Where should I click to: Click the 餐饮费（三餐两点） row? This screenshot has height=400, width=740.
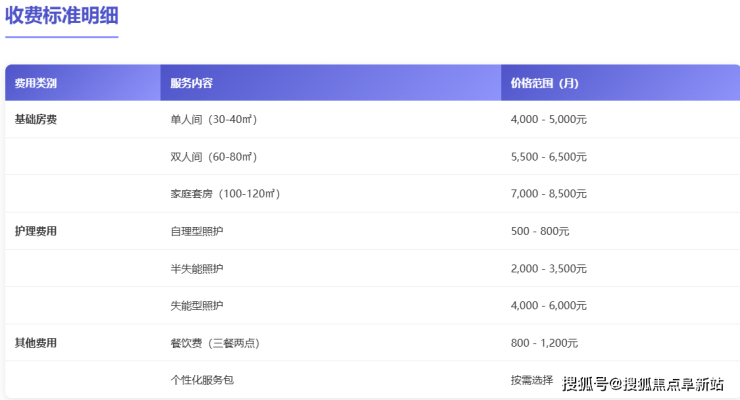coord(216,343)
